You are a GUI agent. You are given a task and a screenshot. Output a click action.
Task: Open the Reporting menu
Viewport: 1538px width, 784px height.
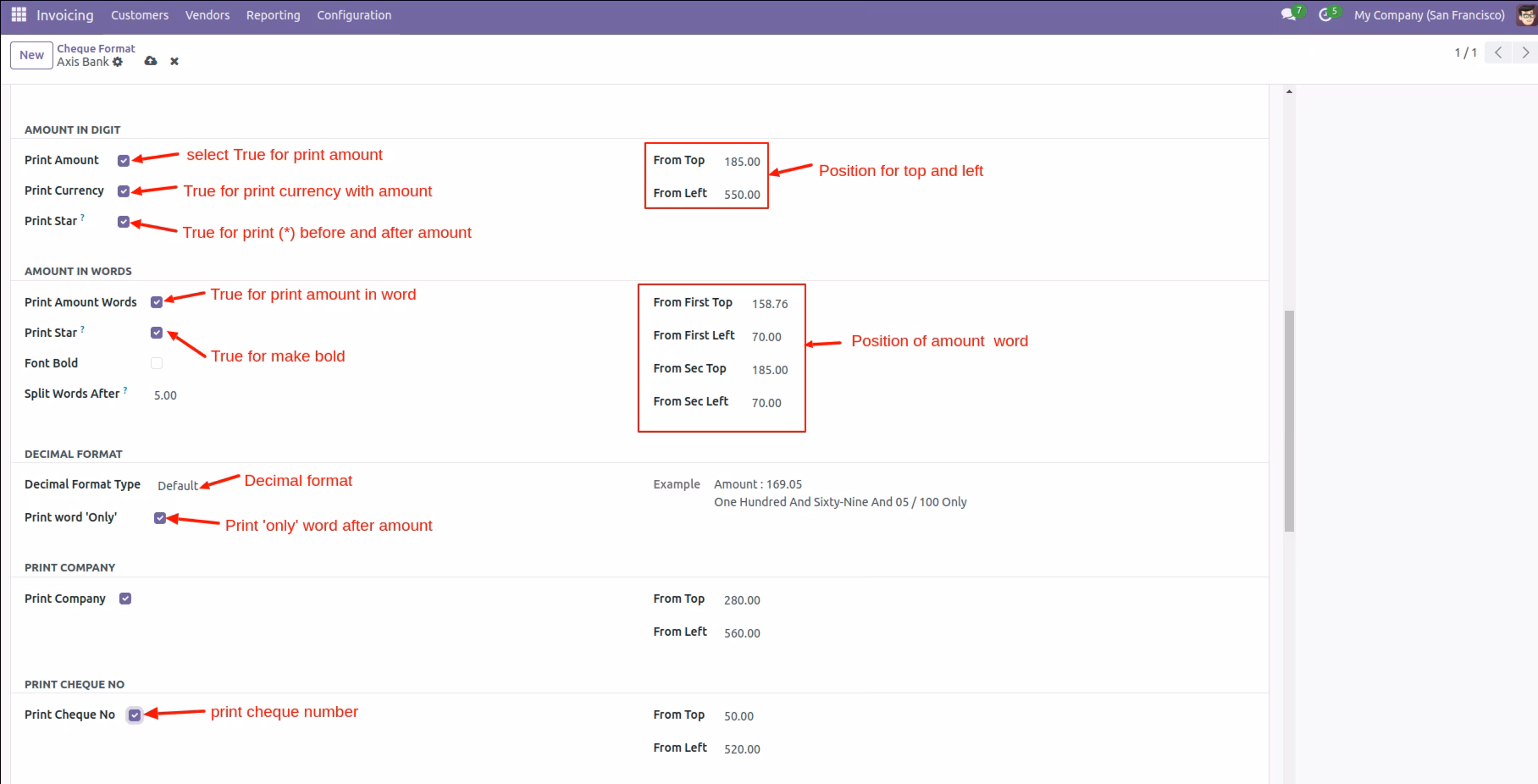[x=273, y=15]
